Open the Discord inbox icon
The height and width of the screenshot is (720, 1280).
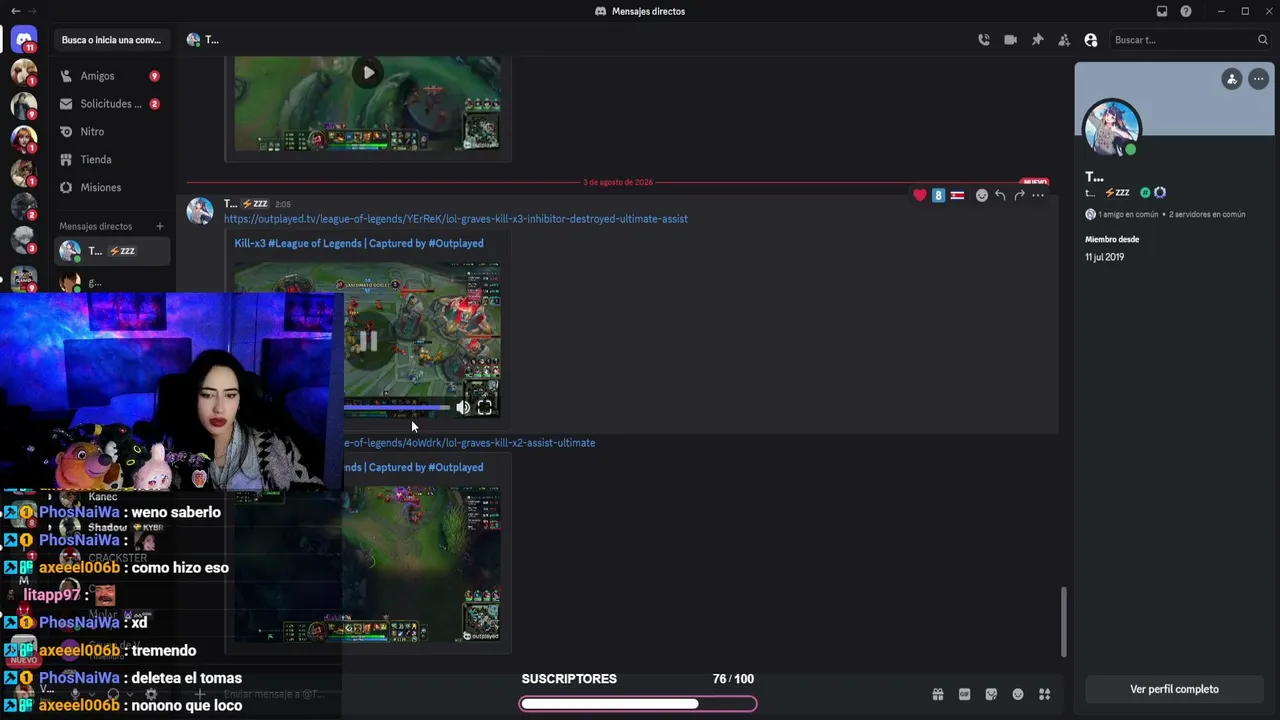1161,11
